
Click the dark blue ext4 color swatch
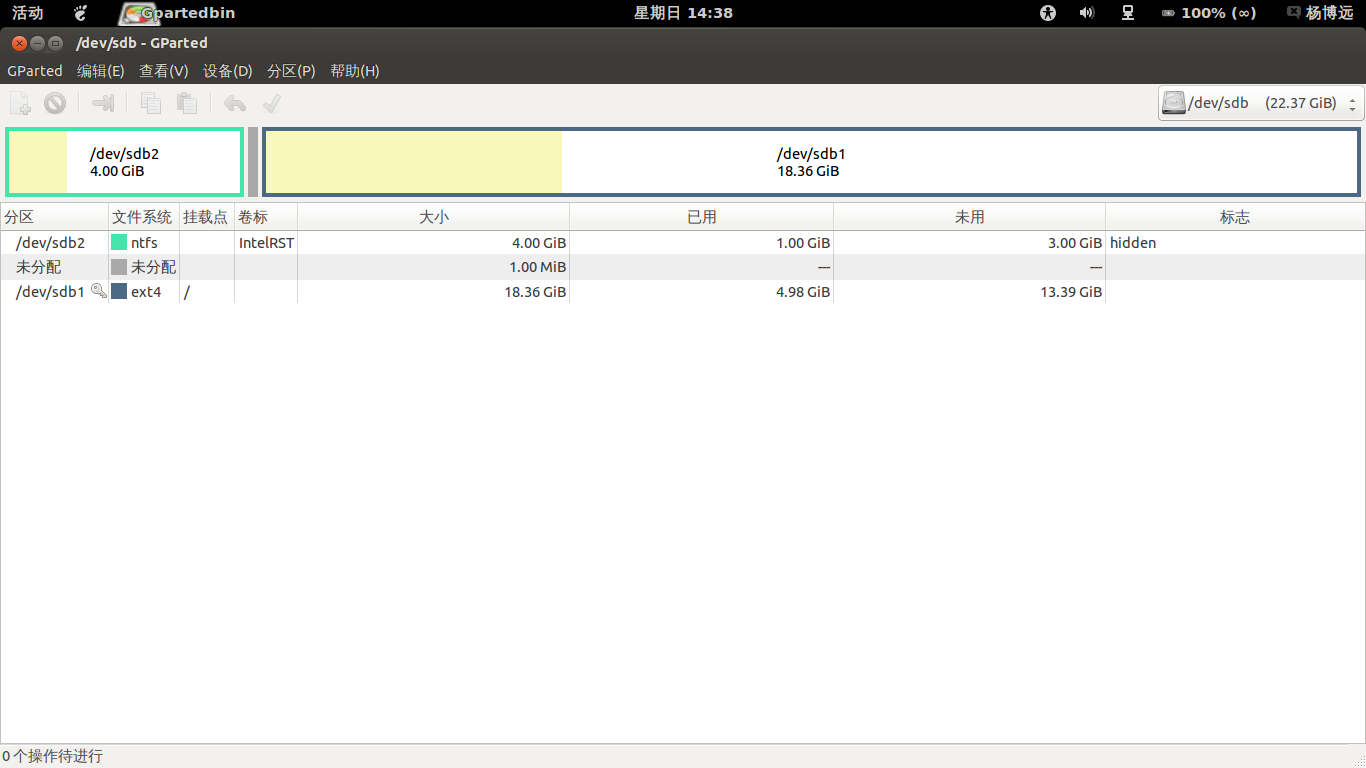click(119, 292)
